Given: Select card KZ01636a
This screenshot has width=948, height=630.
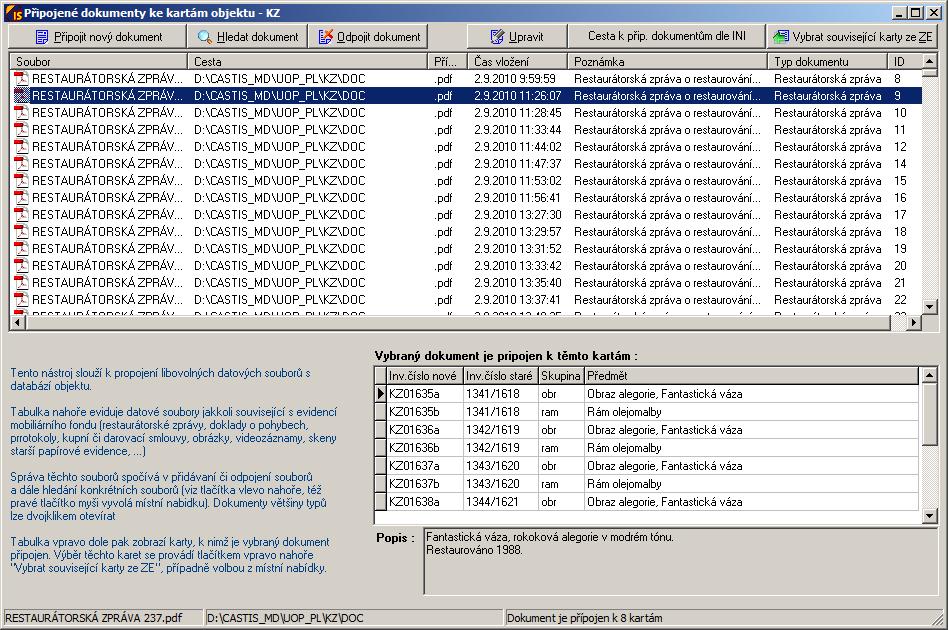Looking at the screenshot, I should coord(652,430).
